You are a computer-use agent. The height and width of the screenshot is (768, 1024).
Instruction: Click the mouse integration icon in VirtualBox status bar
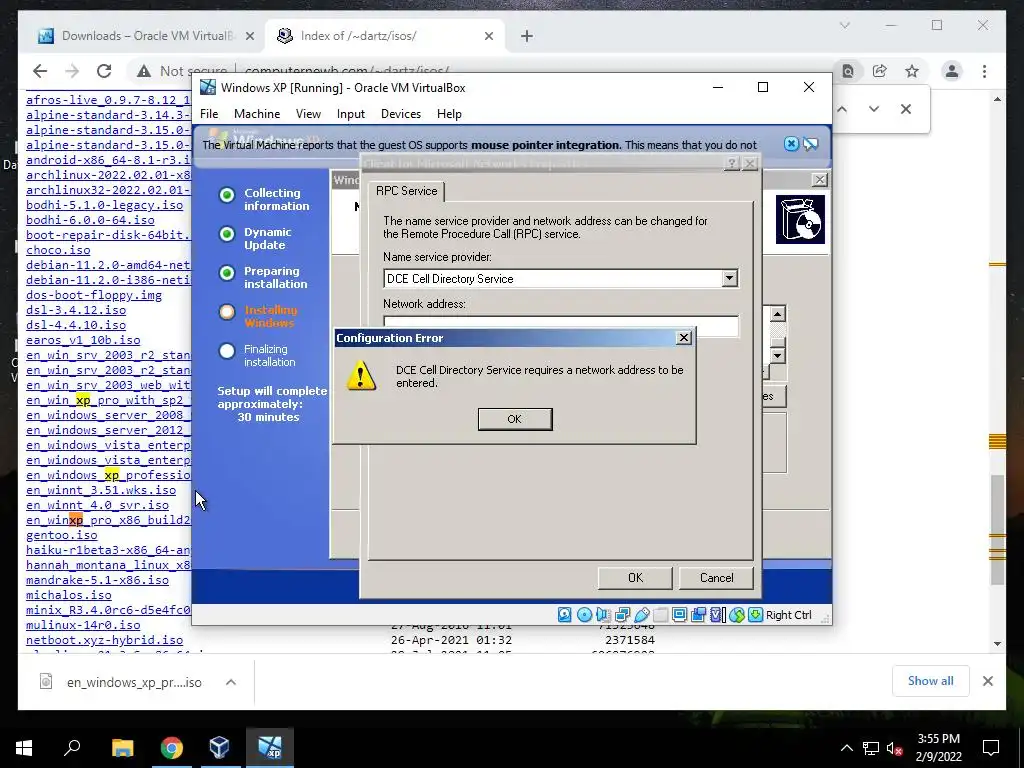coord(737,615)
